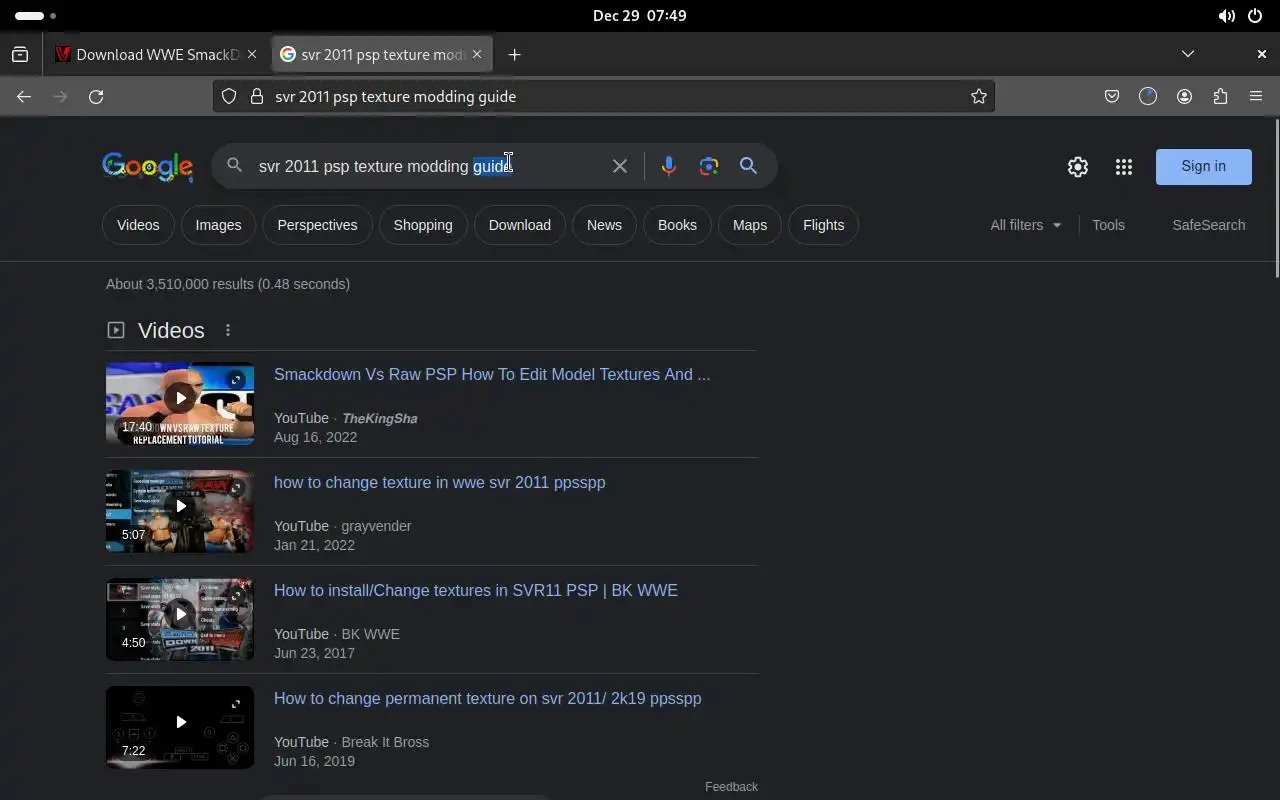This screenshot has height=800, width=1280.
Task: Click the circular container icon in toolbar
Action: click(x=1148, y=96)
